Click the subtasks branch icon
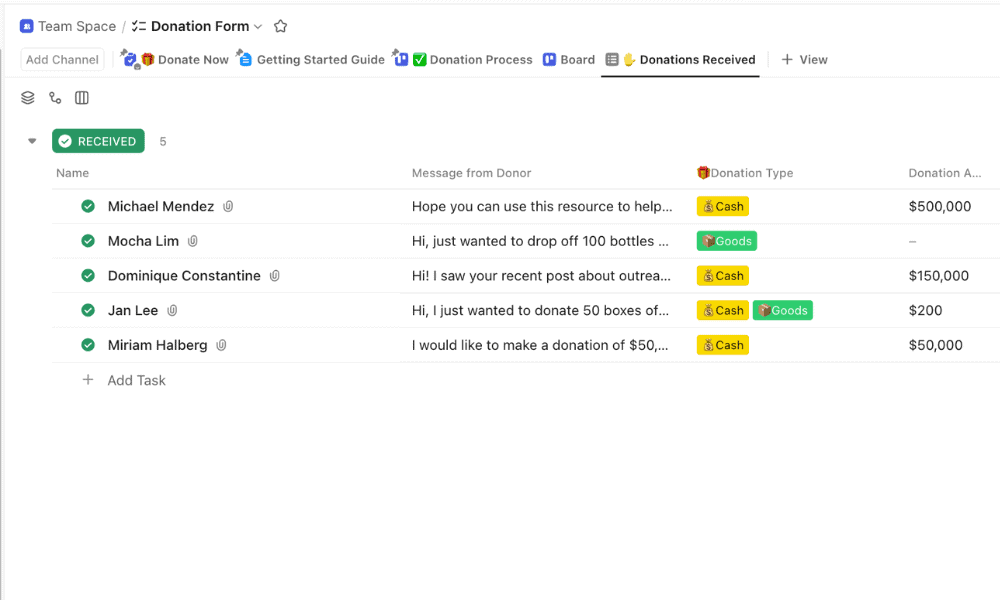Viewport: 1000px width, 600px height. point(55,98)
